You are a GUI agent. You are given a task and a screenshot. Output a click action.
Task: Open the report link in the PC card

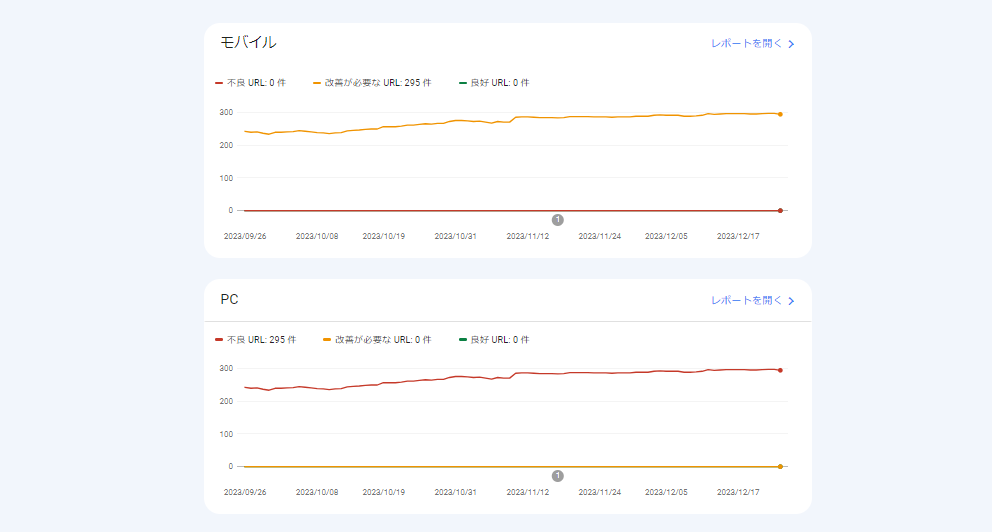tap(752, 300)
